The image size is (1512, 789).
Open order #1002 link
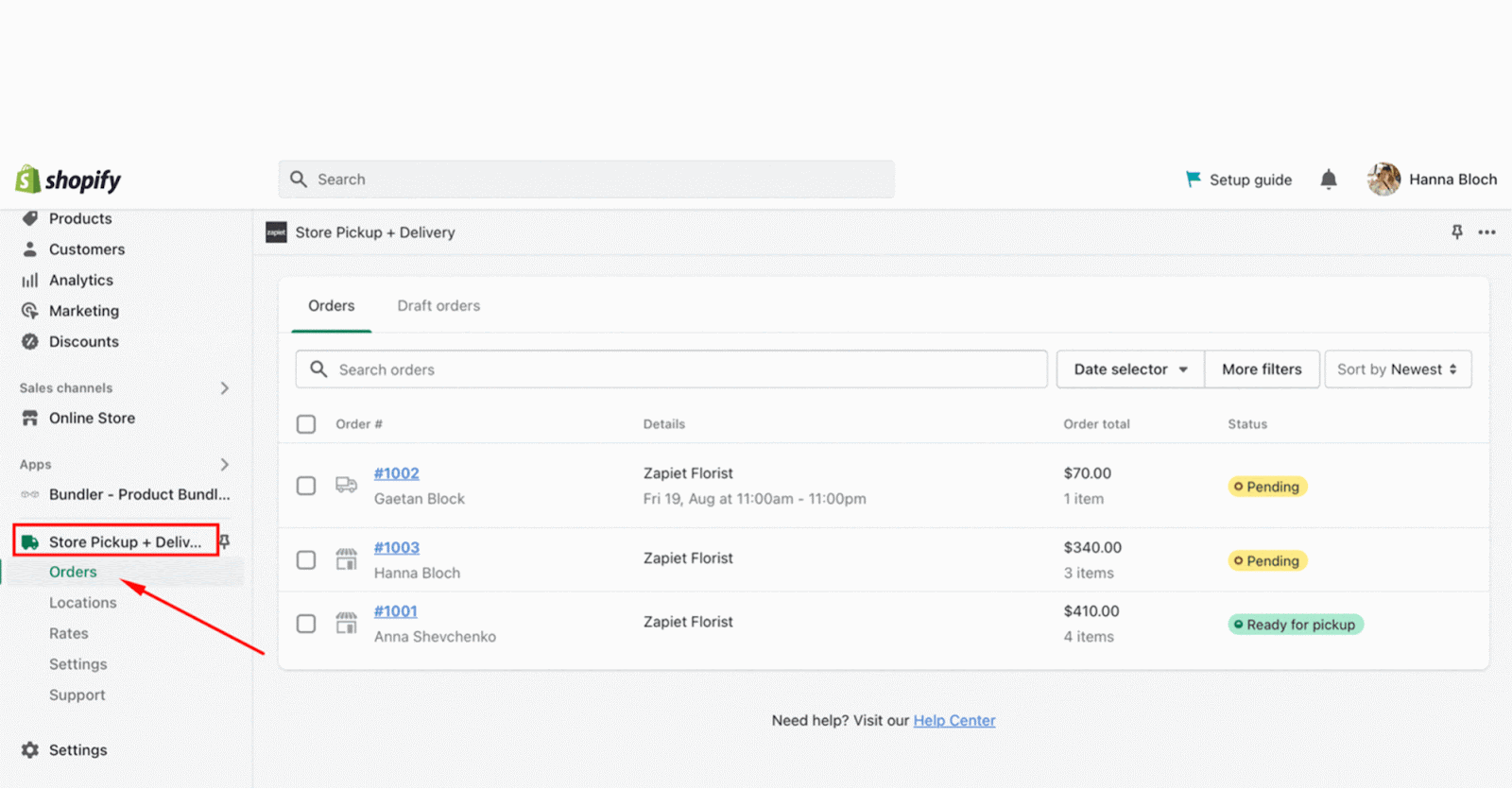point(397,472)
